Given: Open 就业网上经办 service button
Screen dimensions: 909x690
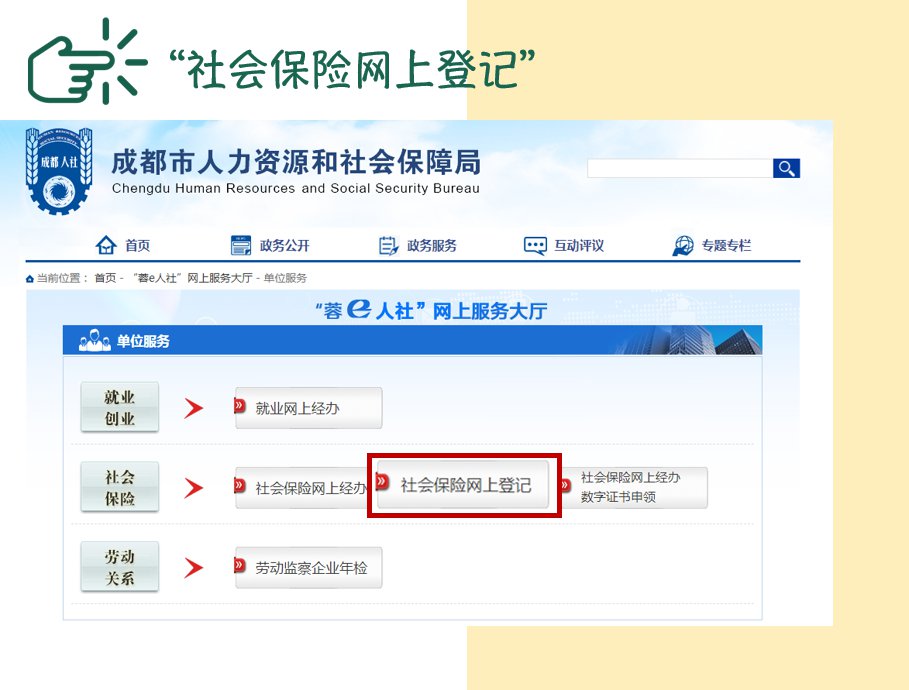Looking at the screenshot, I should (x=308, y=408).
